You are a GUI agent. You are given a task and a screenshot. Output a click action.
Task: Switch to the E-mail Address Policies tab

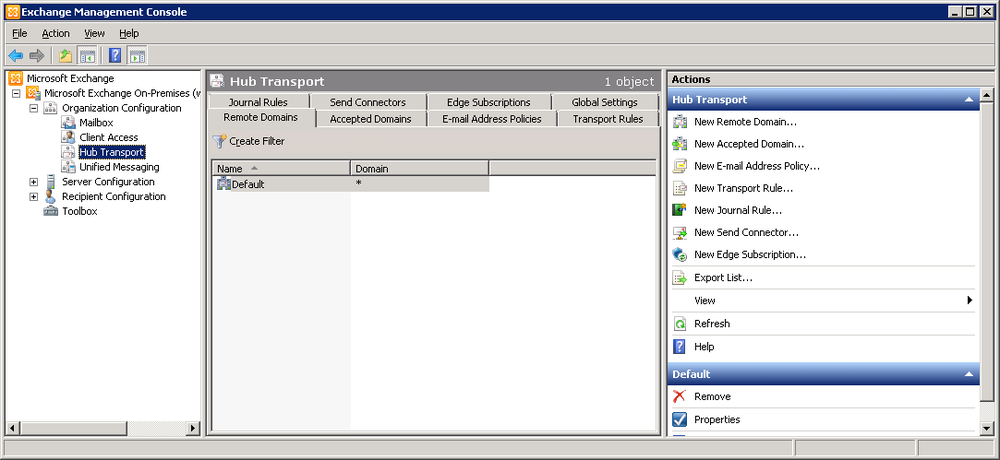coord(491,119)
